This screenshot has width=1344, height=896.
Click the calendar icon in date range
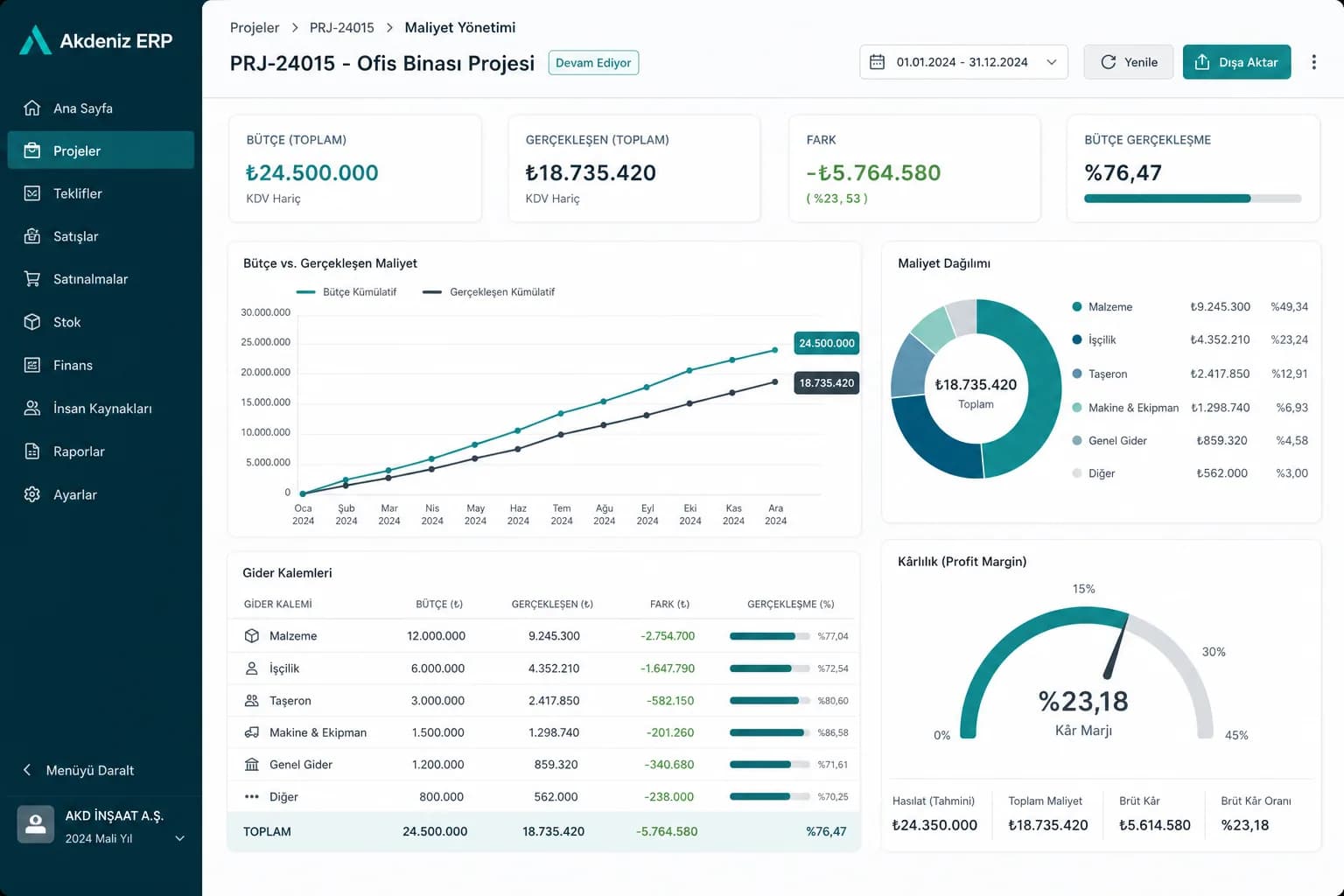pos(877,62)
